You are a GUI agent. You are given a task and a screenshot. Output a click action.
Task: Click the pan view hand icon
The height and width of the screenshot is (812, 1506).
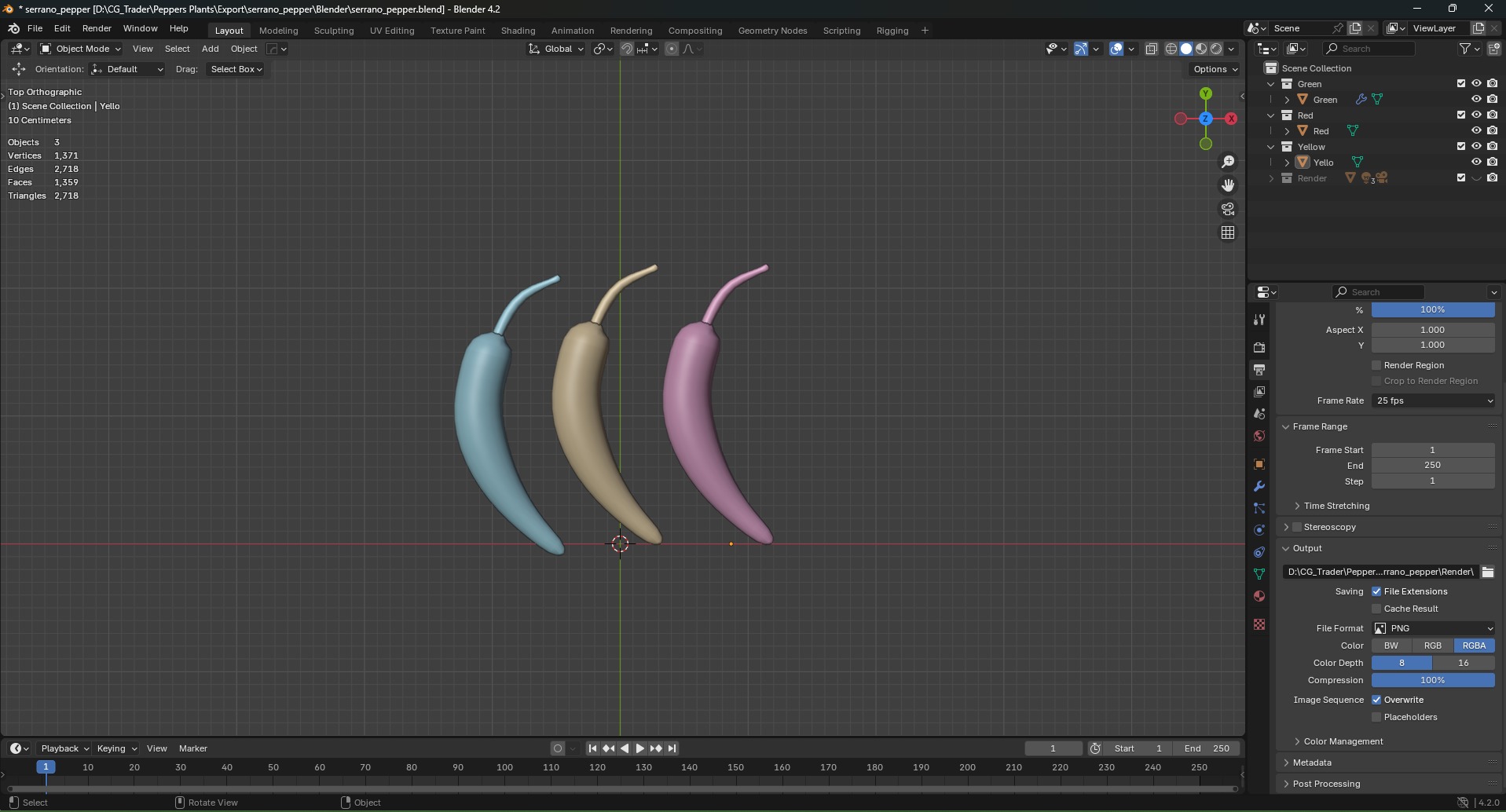click(1228, 185)
